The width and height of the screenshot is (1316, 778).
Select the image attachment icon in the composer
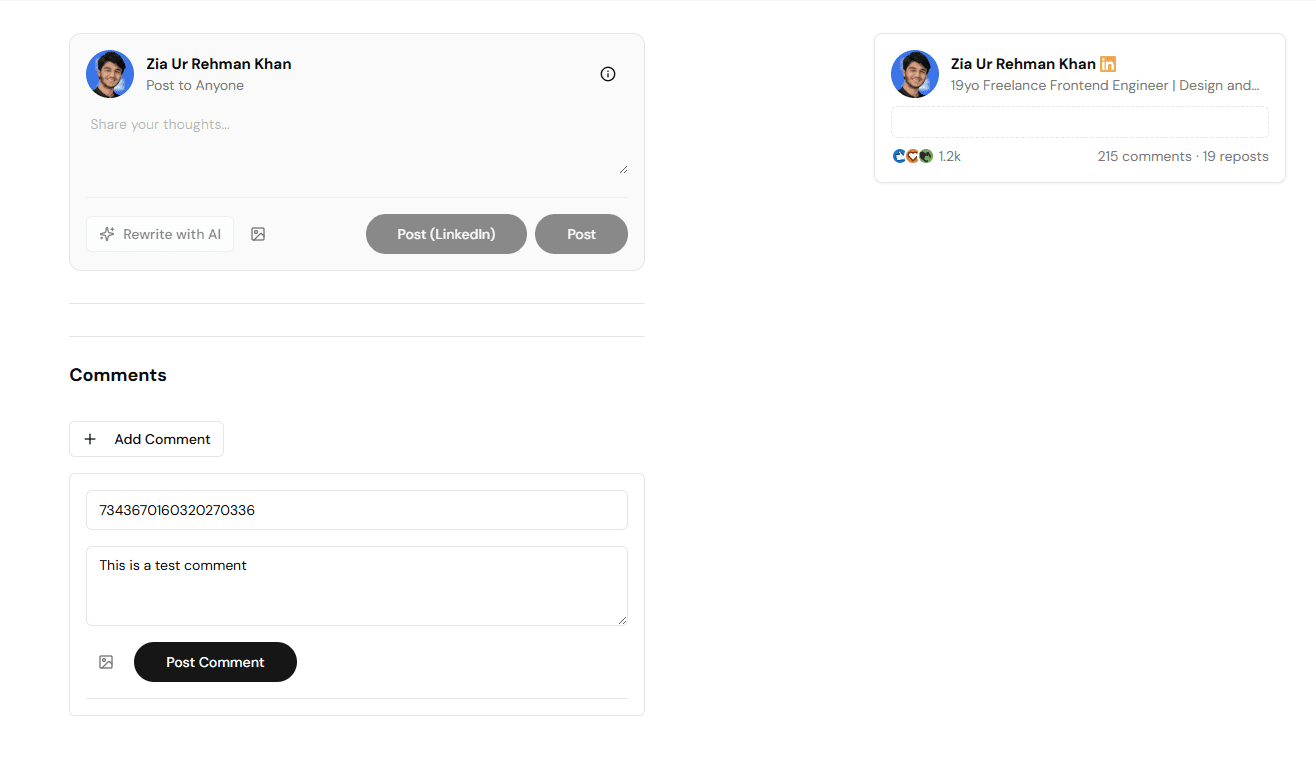click(258, 233)
